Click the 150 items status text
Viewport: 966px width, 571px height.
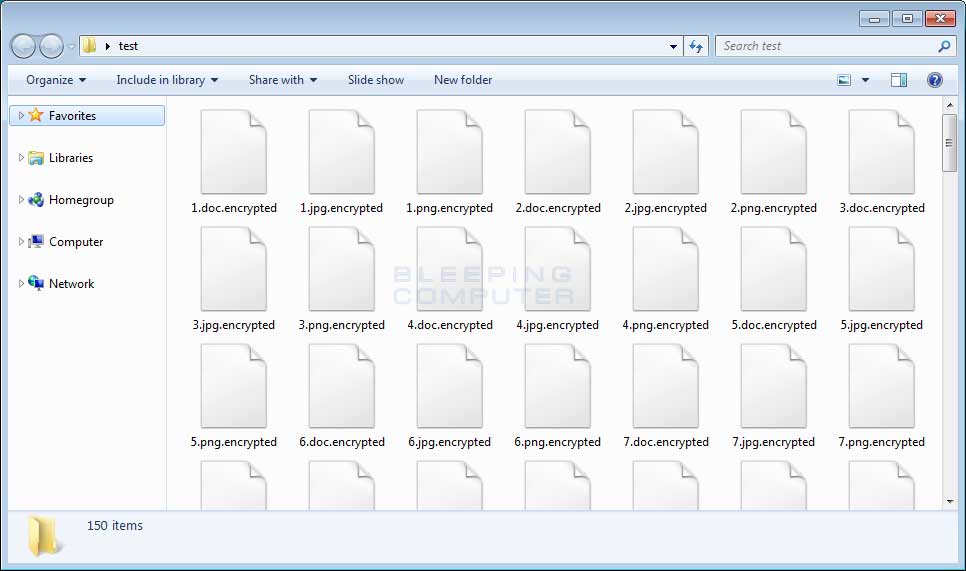tap(115, 525)
